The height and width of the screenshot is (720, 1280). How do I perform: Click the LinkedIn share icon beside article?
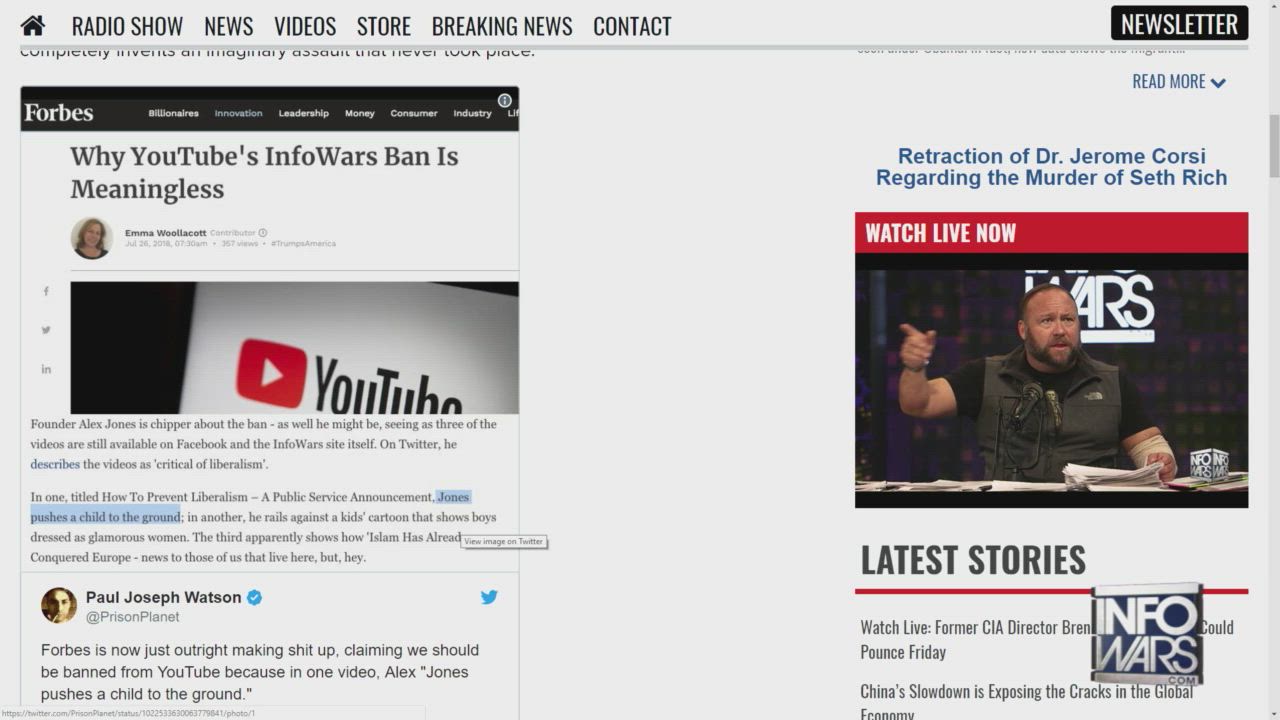pos(46,369)
